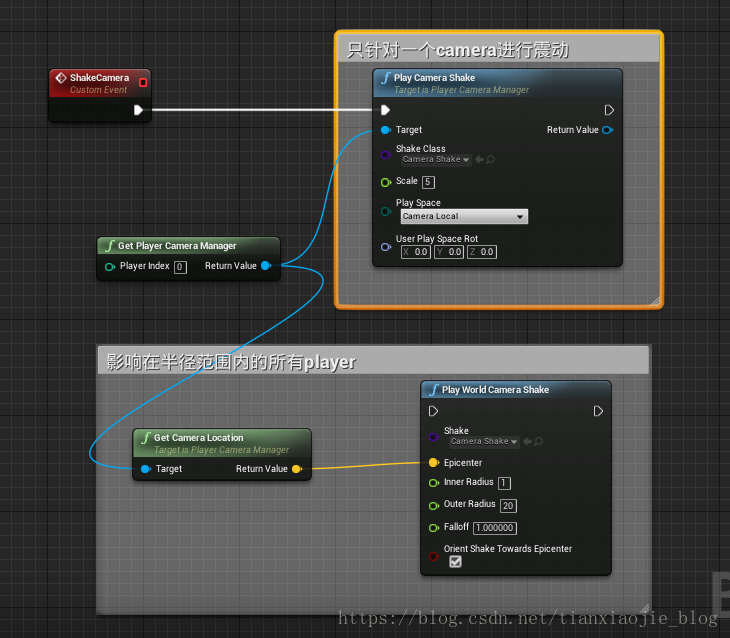Browse asset magnifier beside Shake Class
This screenshot has height=638, width=730.
490,159
